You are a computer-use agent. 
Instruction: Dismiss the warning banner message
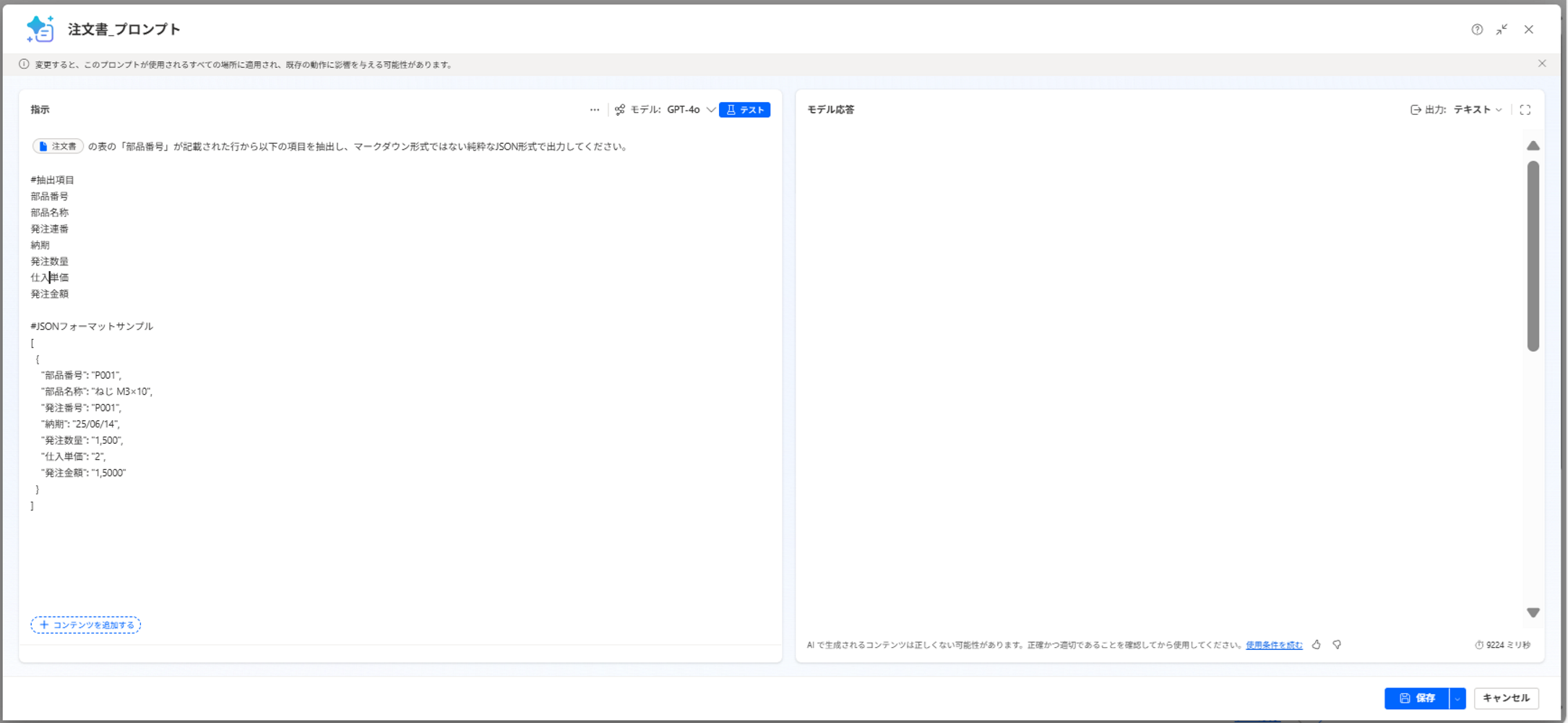point(1542,64)
